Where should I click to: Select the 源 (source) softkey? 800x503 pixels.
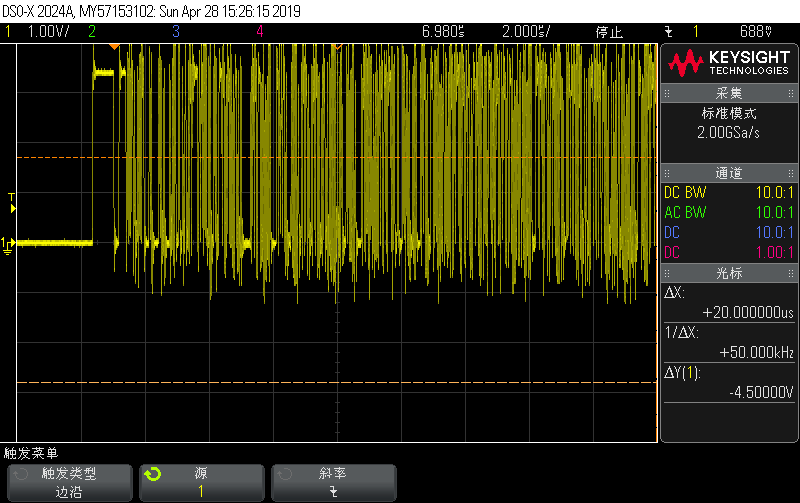click(202, 483)
